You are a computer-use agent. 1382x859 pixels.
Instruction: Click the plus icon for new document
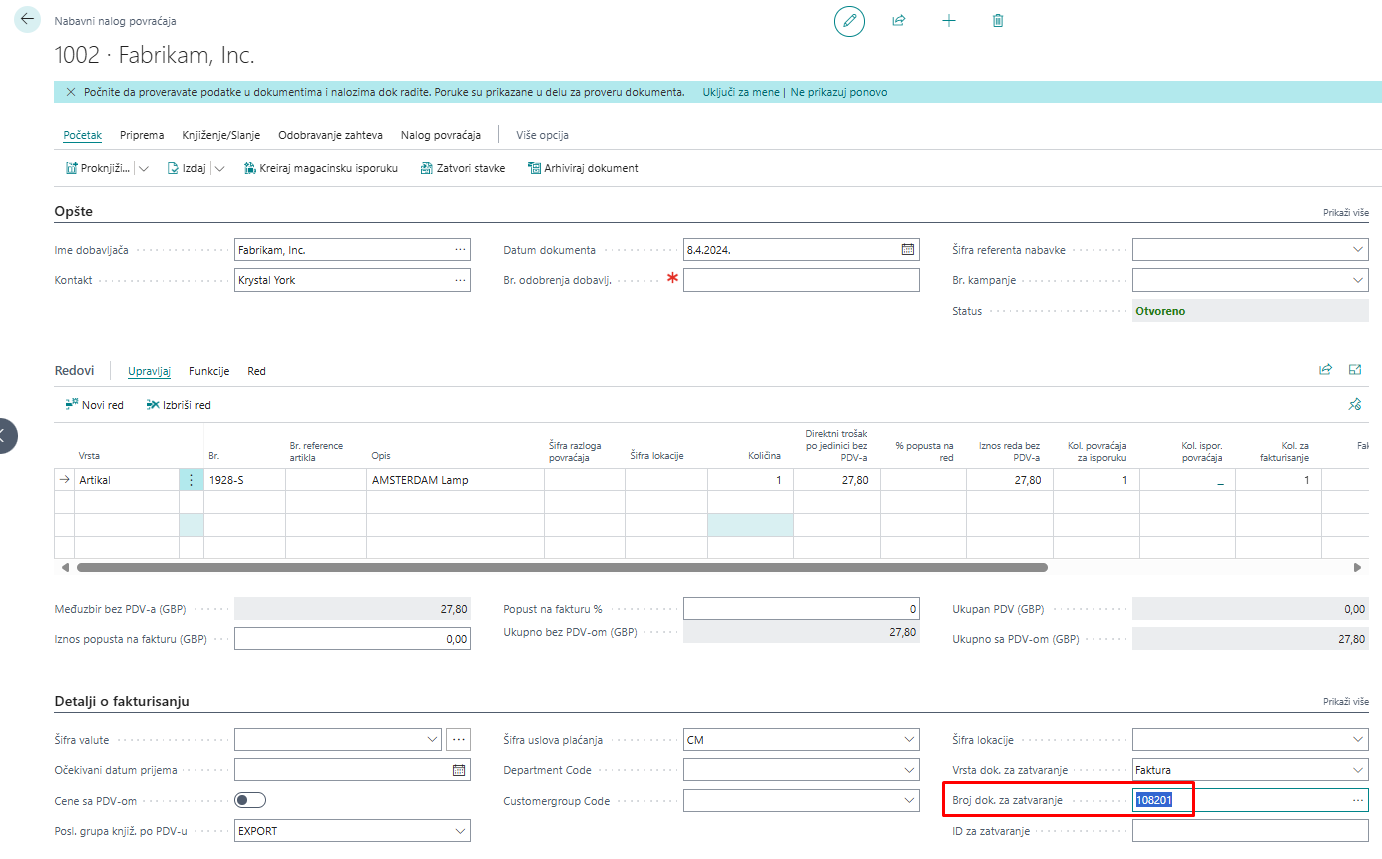[x=949, y=21]
